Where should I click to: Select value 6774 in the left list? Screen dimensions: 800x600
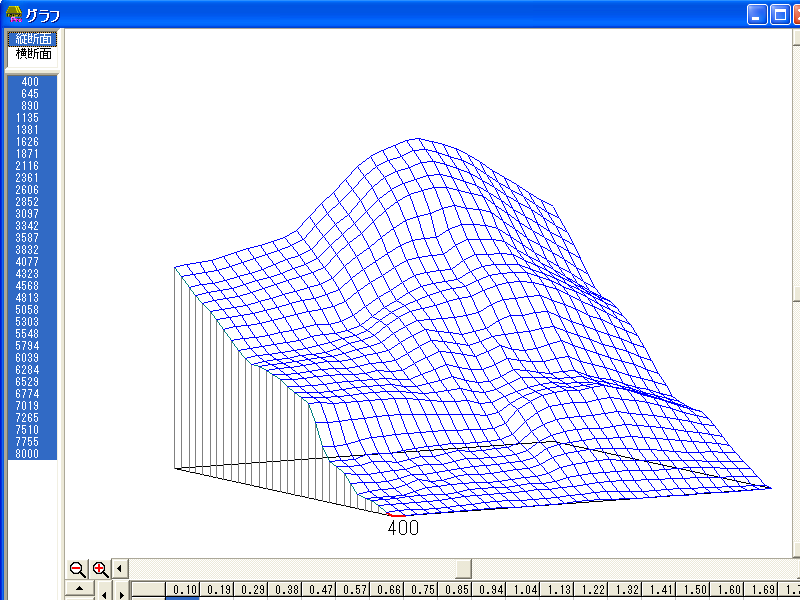pos(32,393)
